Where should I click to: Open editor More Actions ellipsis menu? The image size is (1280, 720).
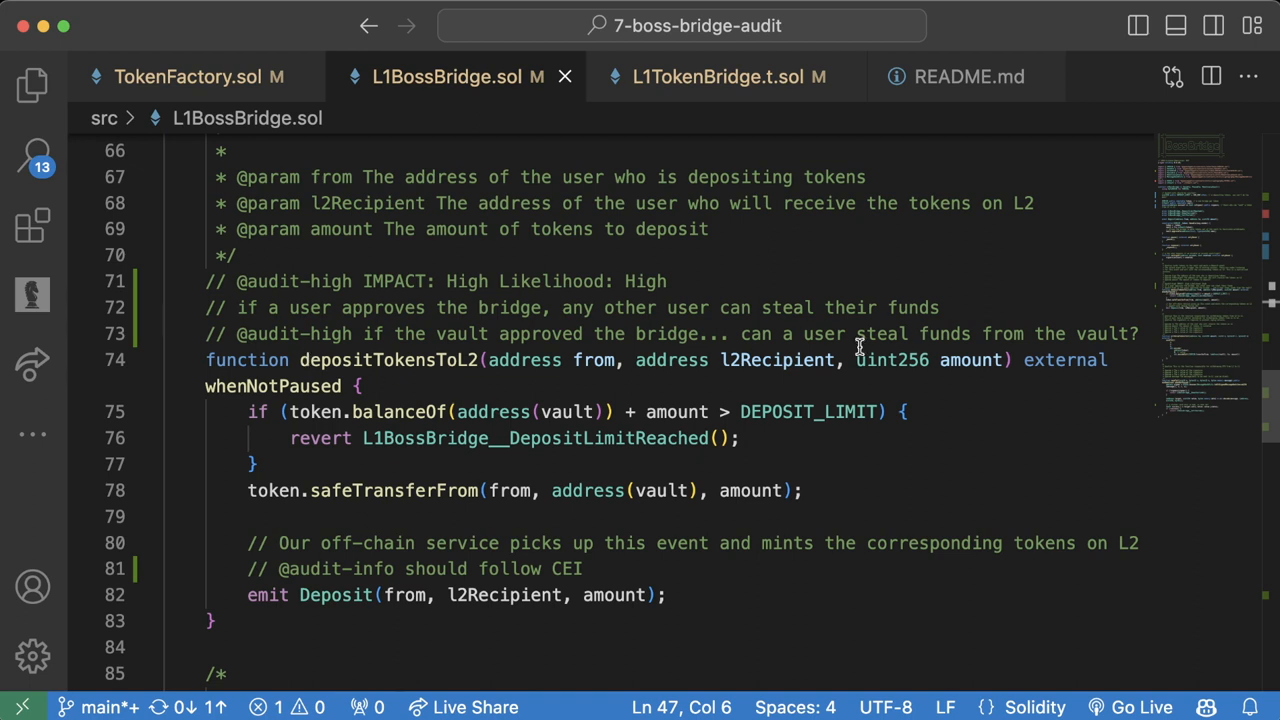tap(1249, 76)
